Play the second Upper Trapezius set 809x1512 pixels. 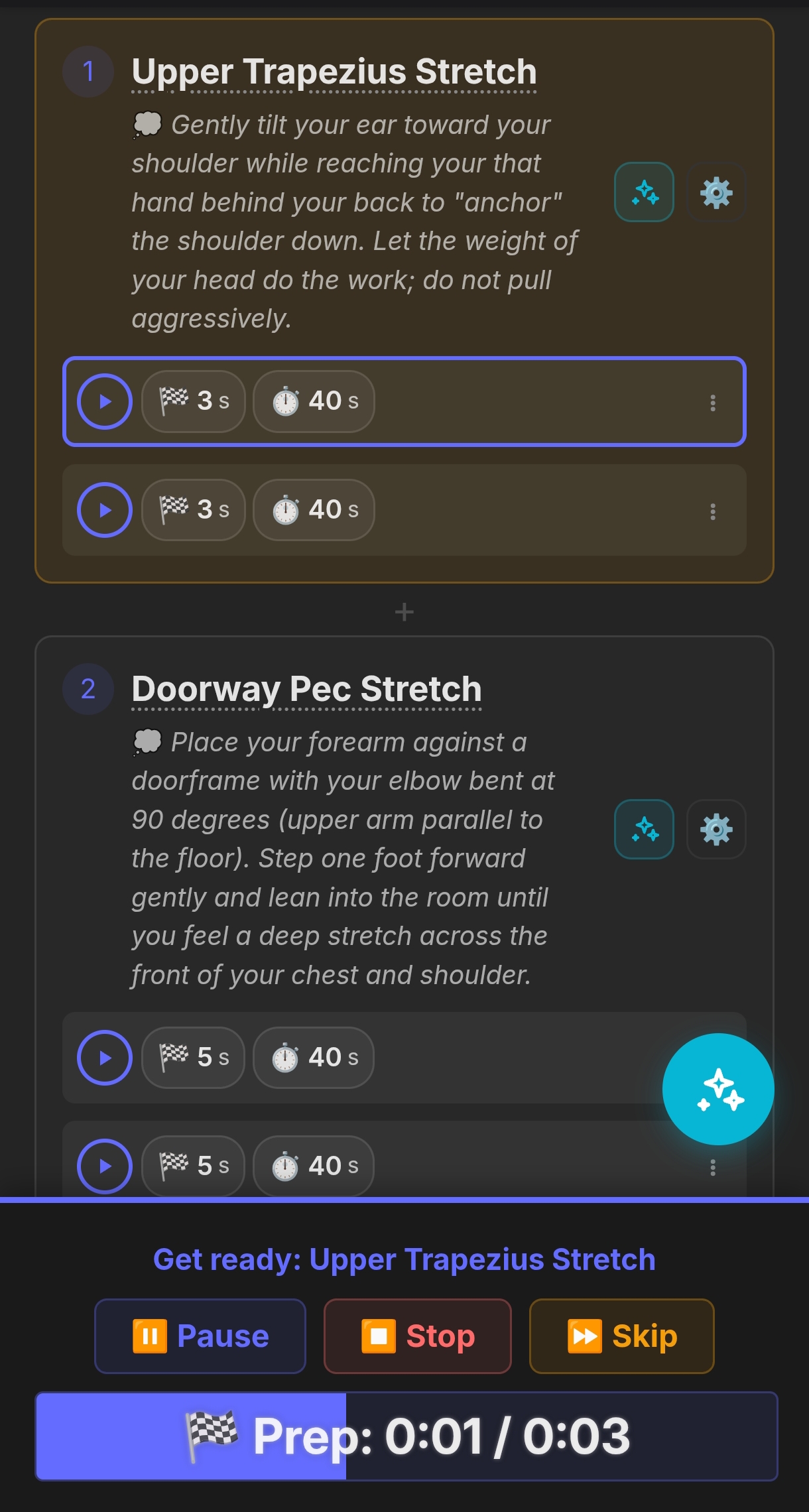[x=104, y=509]
